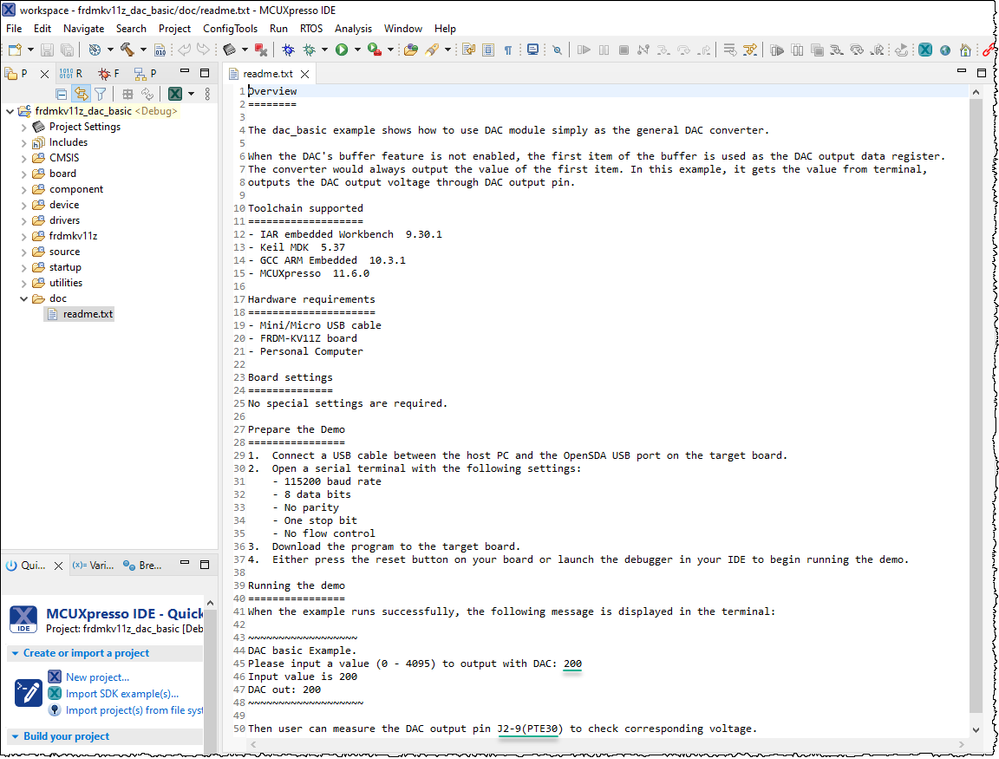Click the Run with coverage icon

click(x=375, y=50)
